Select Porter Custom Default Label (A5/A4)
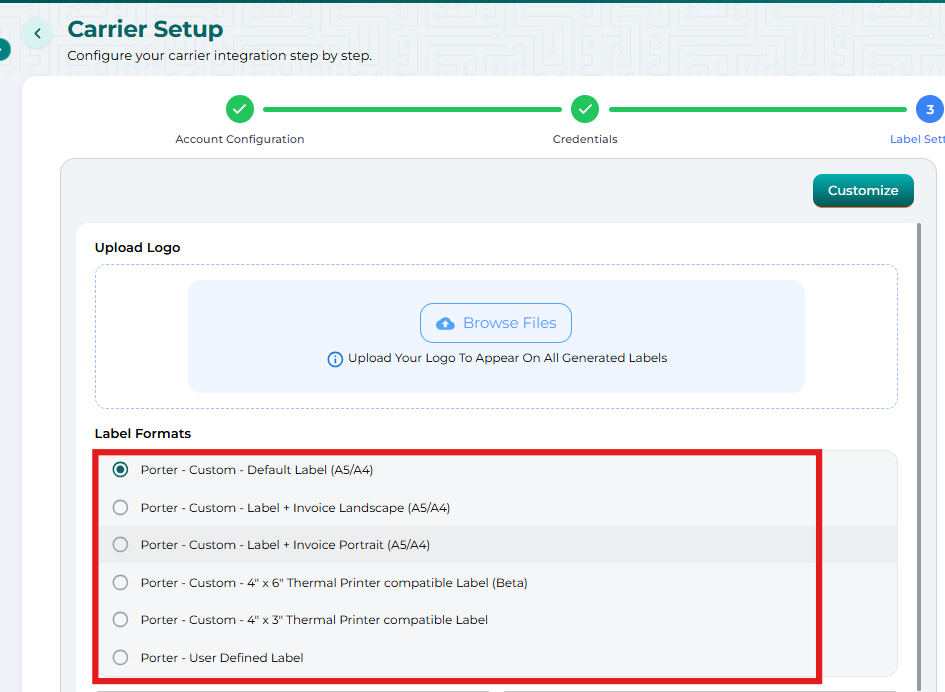Screen dimensions: 945x692 [x=121, y=470]
